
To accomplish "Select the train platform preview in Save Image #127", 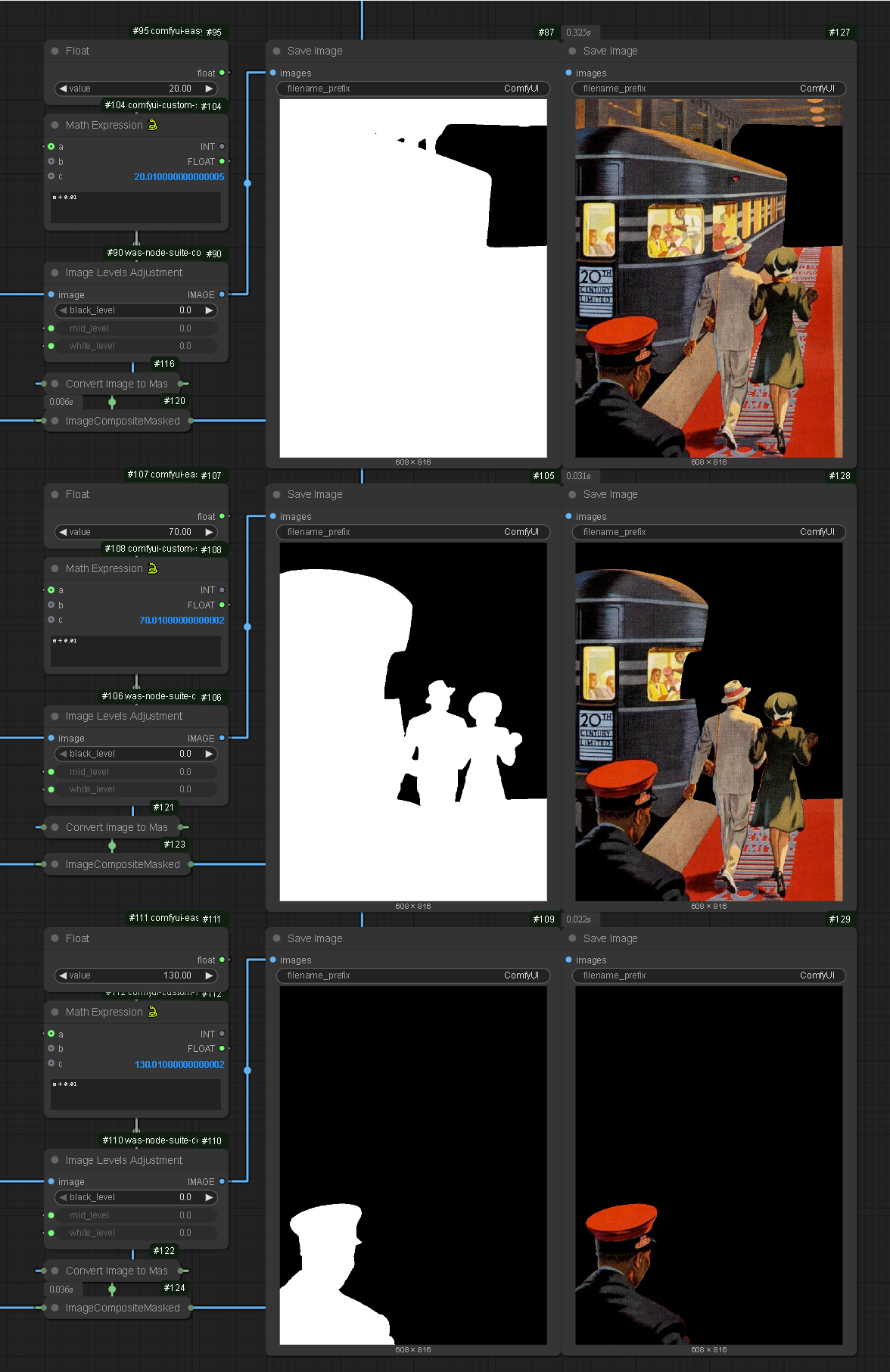I will (x=709, y=278).
